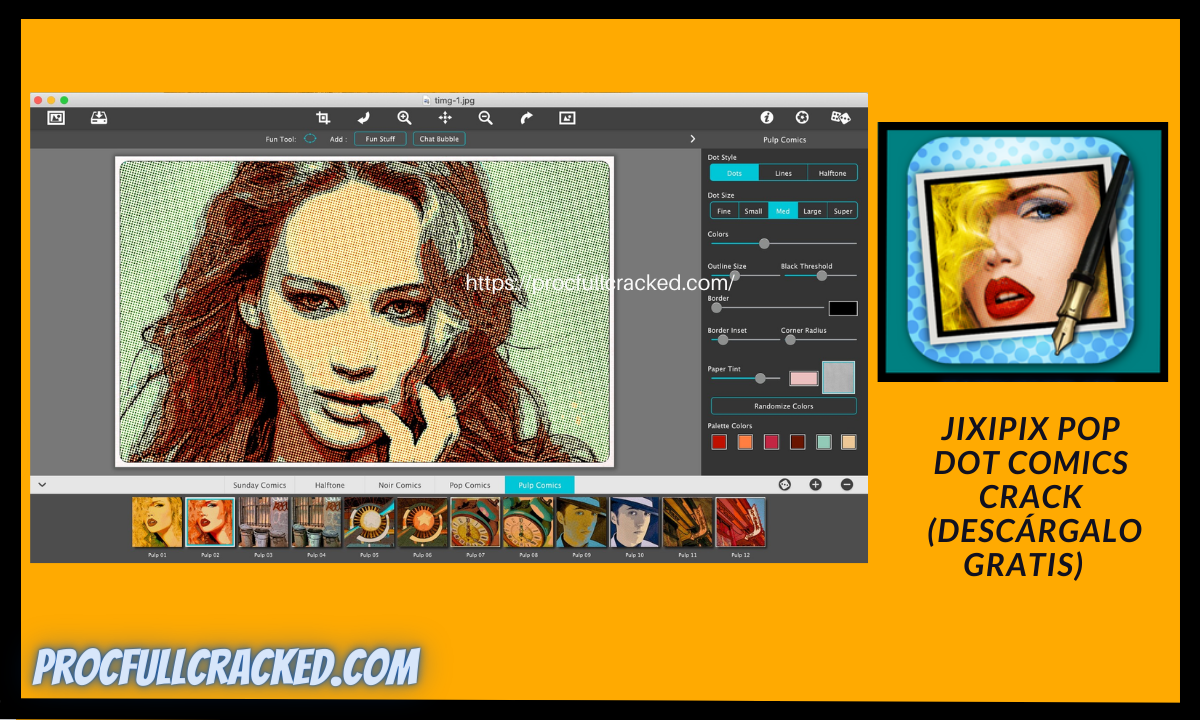Click the mint green palette swatch
Image resolution: width=1200 pixels, height=720 pixels.
tap(823, 442)
